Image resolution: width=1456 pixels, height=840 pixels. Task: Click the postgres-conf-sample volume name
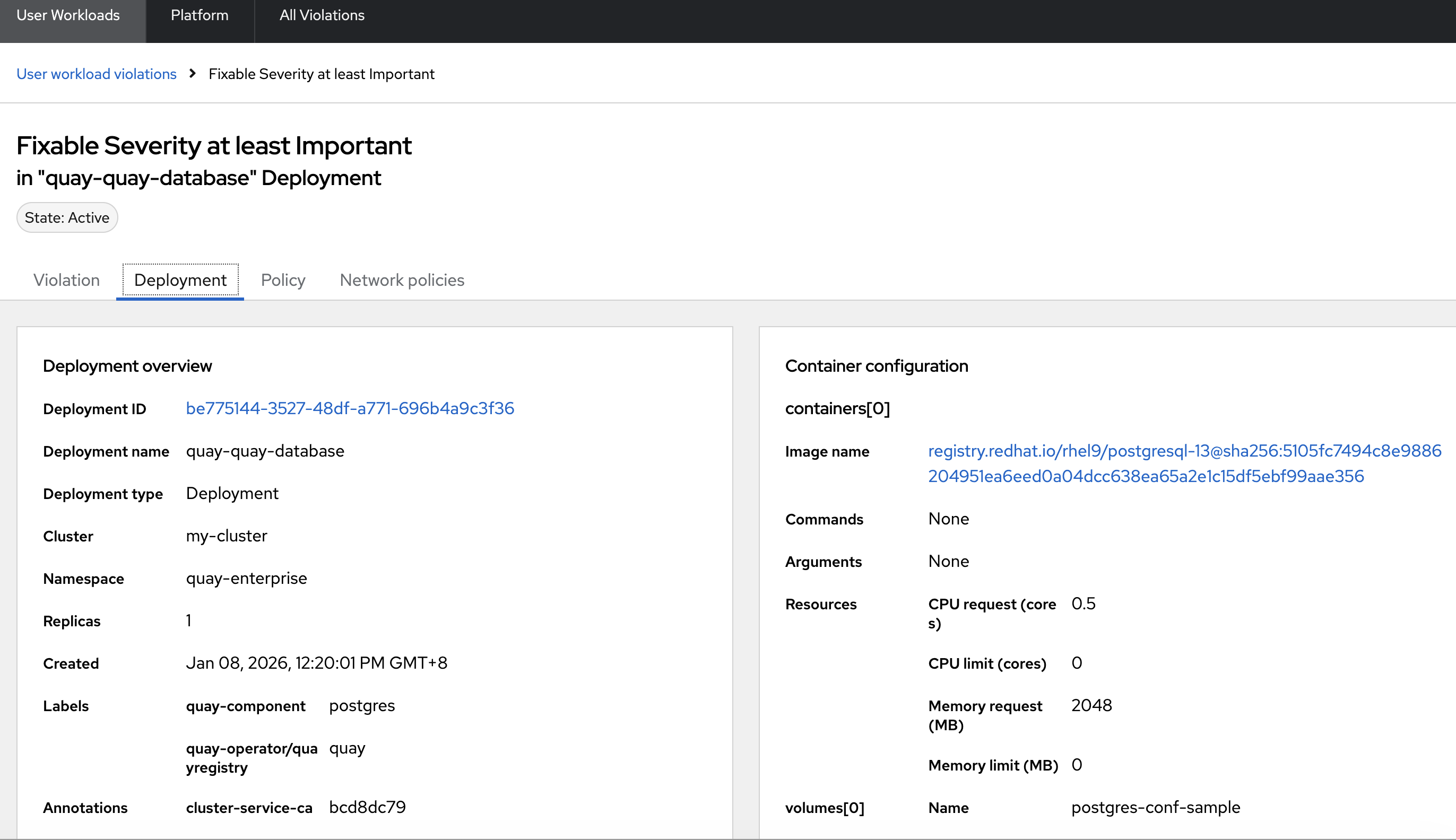1155,807
